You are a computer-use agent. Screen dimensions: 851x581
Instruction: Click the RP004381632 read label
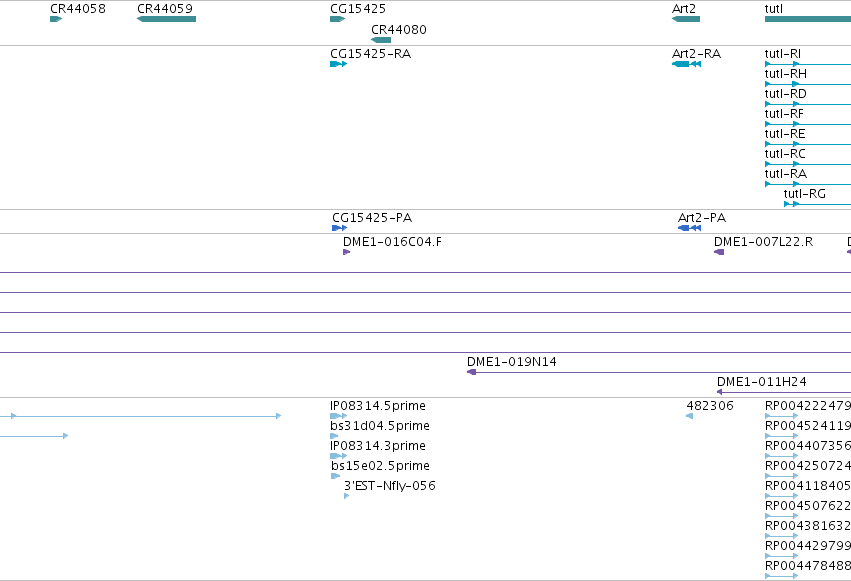click(808, 526)
